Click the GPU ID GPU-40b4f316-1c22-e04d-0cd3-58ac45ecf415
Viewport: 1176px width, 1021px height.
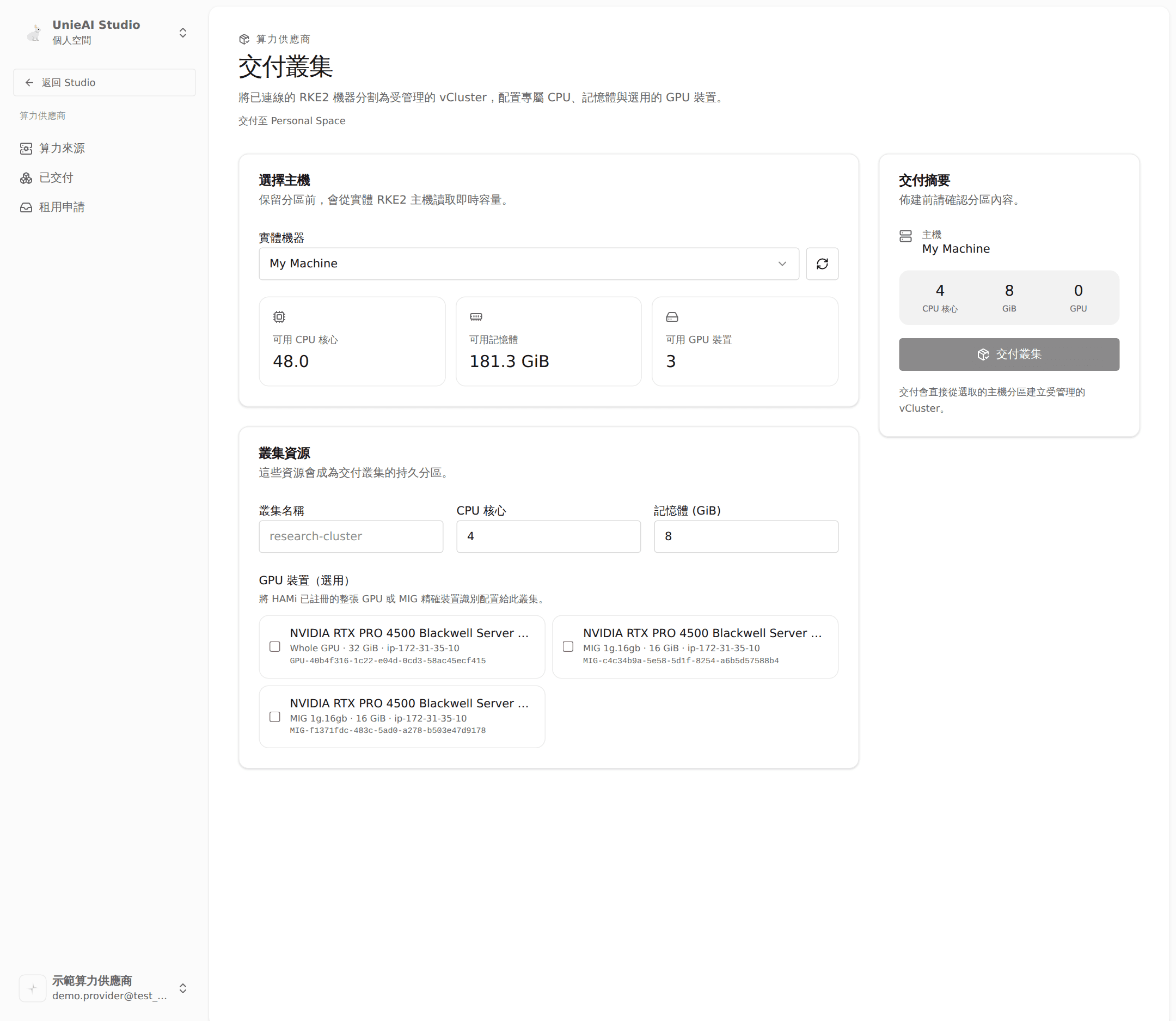click(x=388, y=661)
